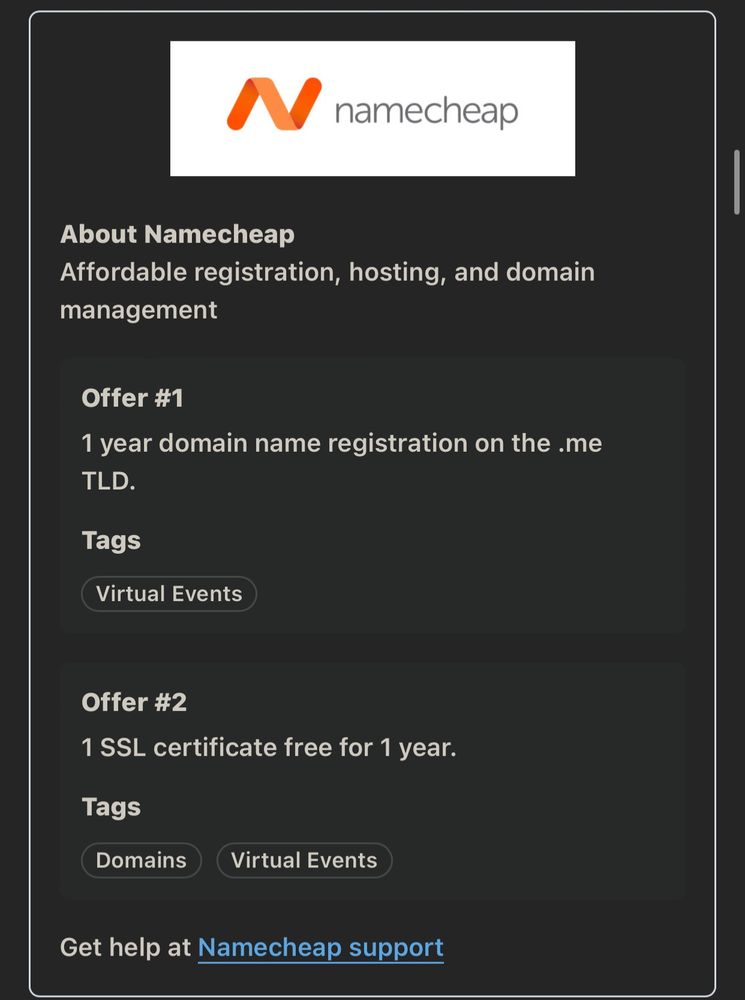Viewport: 745px width, 1000px height.
Task: Click the Offer #2 heading
Action: coord(134,702)
